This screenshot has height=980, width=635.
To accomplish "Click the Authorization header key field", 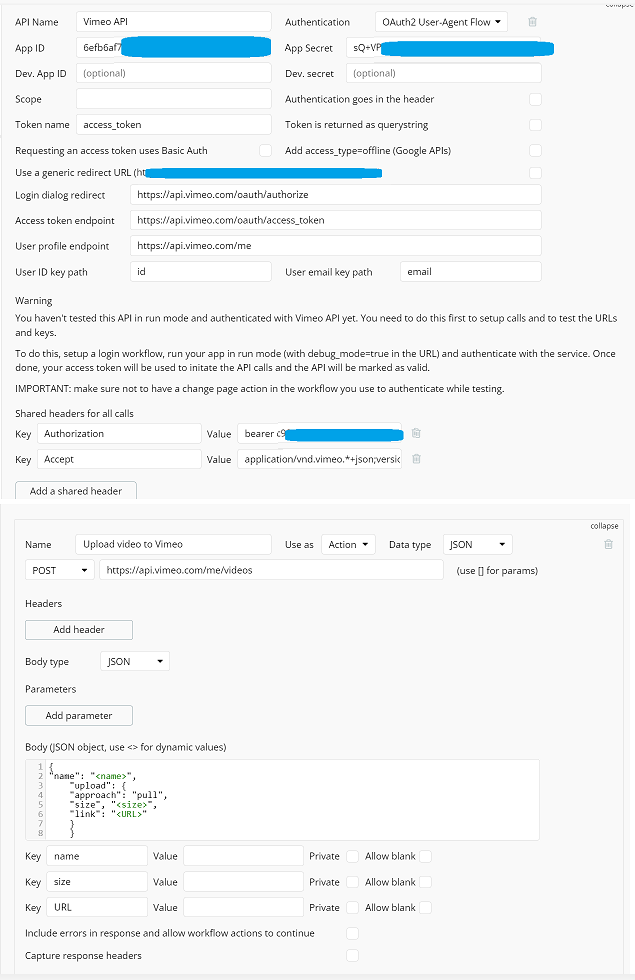I will coord(119,433).
